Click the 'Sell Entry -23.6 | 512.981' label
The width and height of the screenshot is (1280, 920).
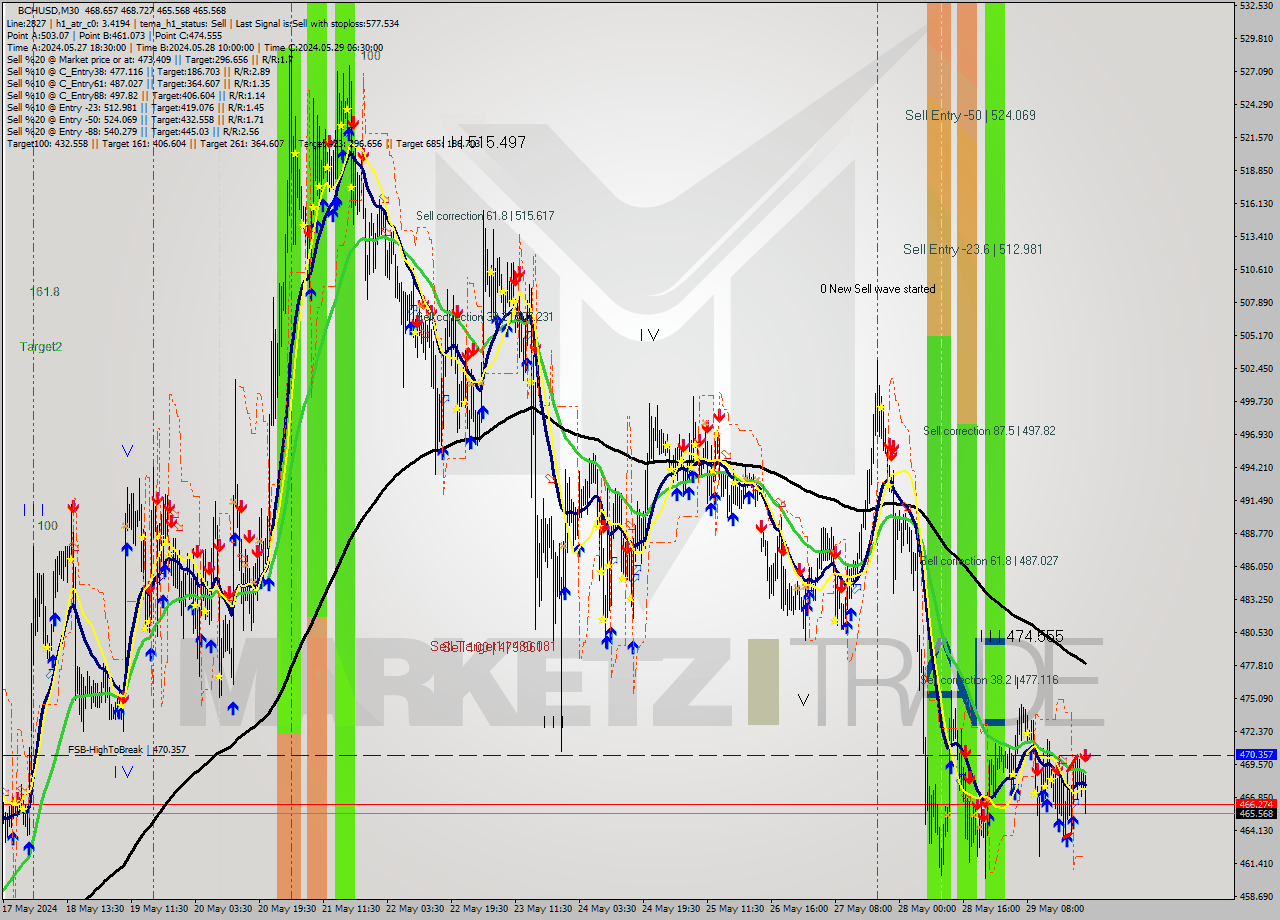pyautogui.click(x=972, y=249)
